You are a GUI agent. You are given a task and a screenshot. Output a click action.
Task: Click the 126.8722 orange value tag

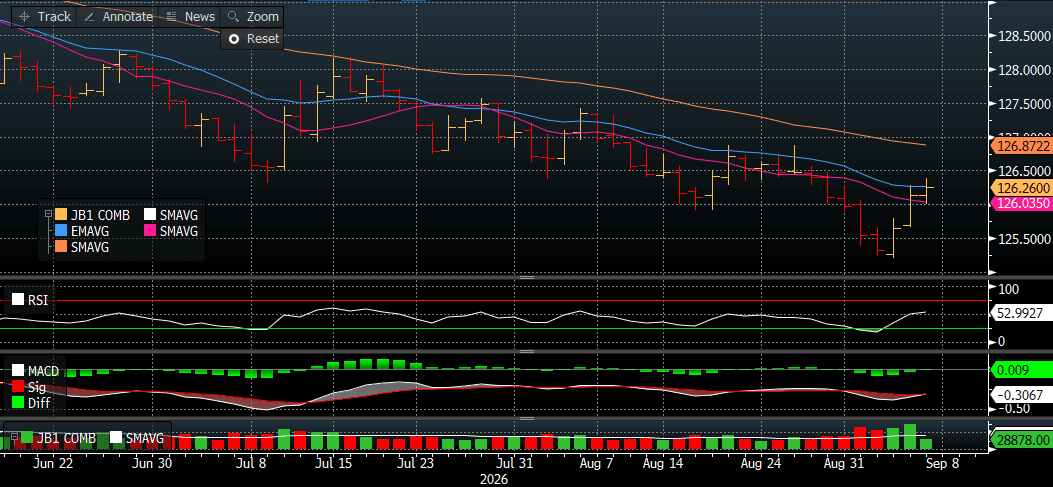click(x=1021, y=146)
